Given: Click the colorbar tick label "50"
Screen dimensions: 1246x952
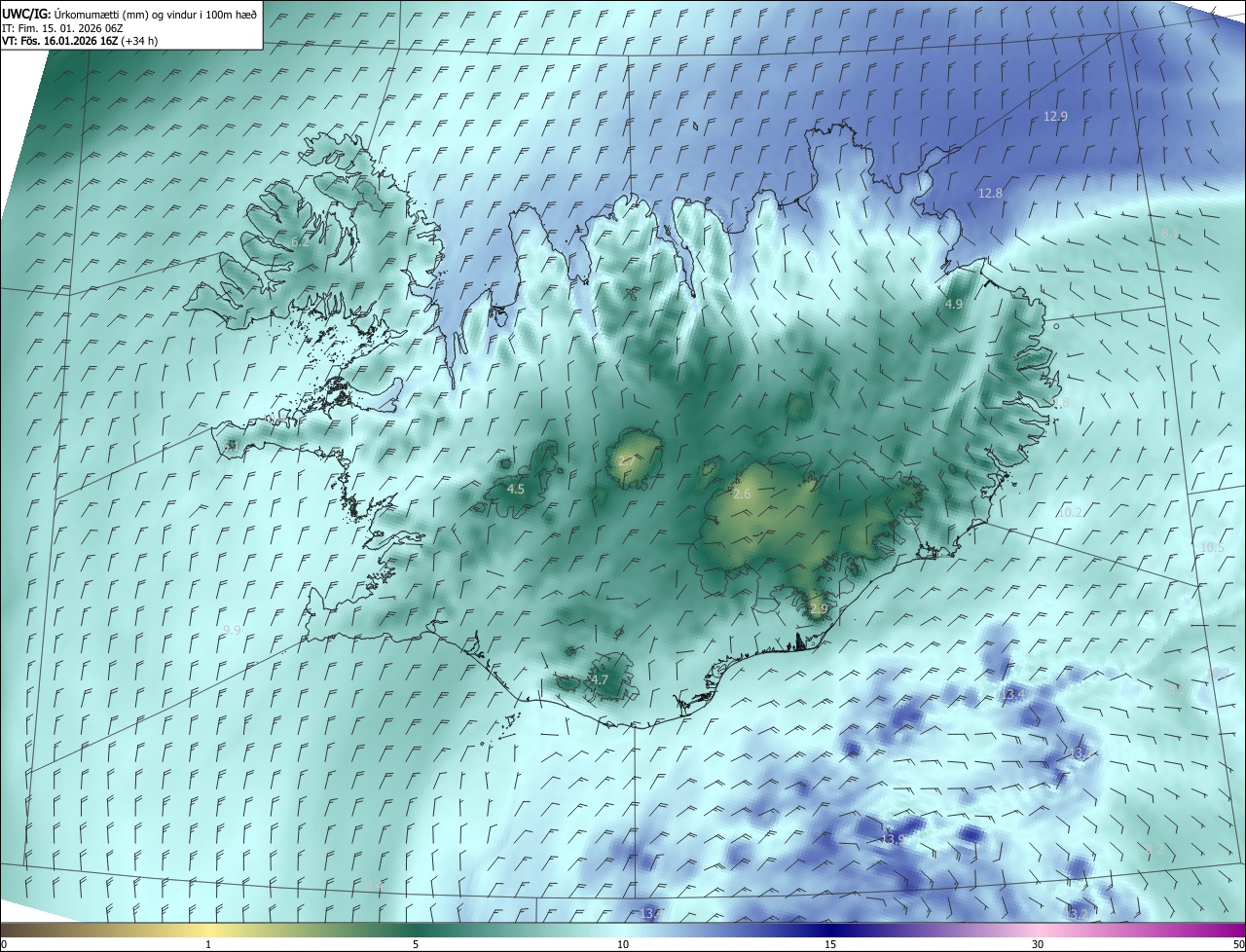Looking at the screenshot, I should coord(1238,945).
